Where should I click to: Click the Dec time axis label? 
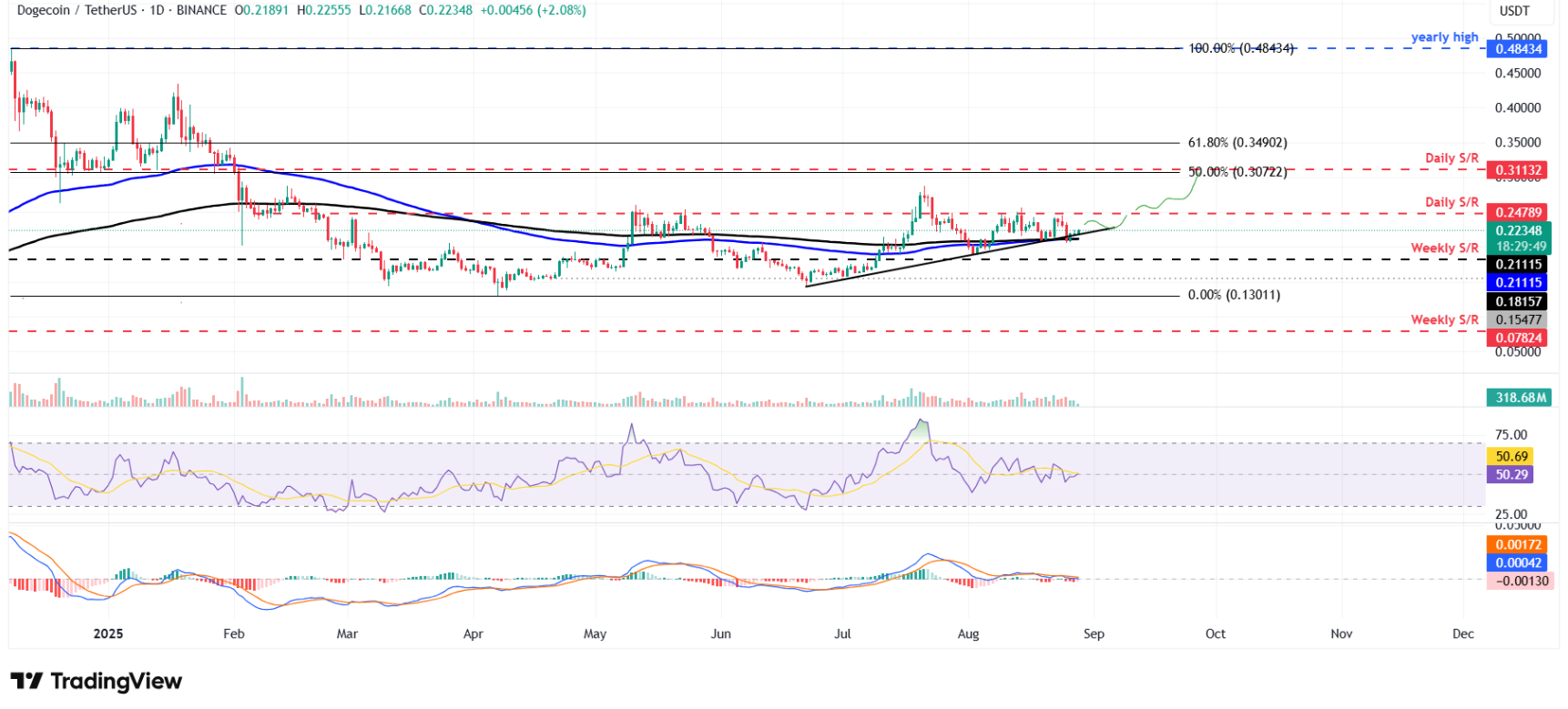(x=1463, y=634)
